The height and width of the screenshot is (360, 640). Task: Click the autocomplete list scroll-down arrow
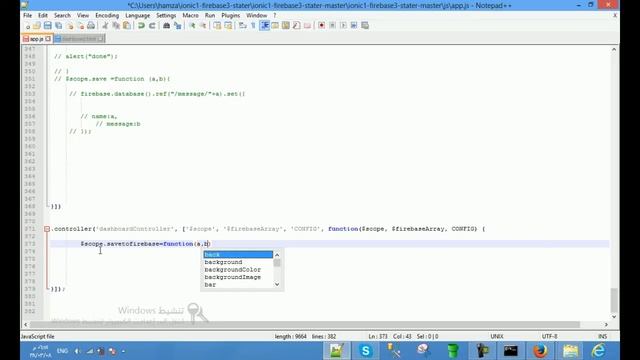(x=277, y=284)
